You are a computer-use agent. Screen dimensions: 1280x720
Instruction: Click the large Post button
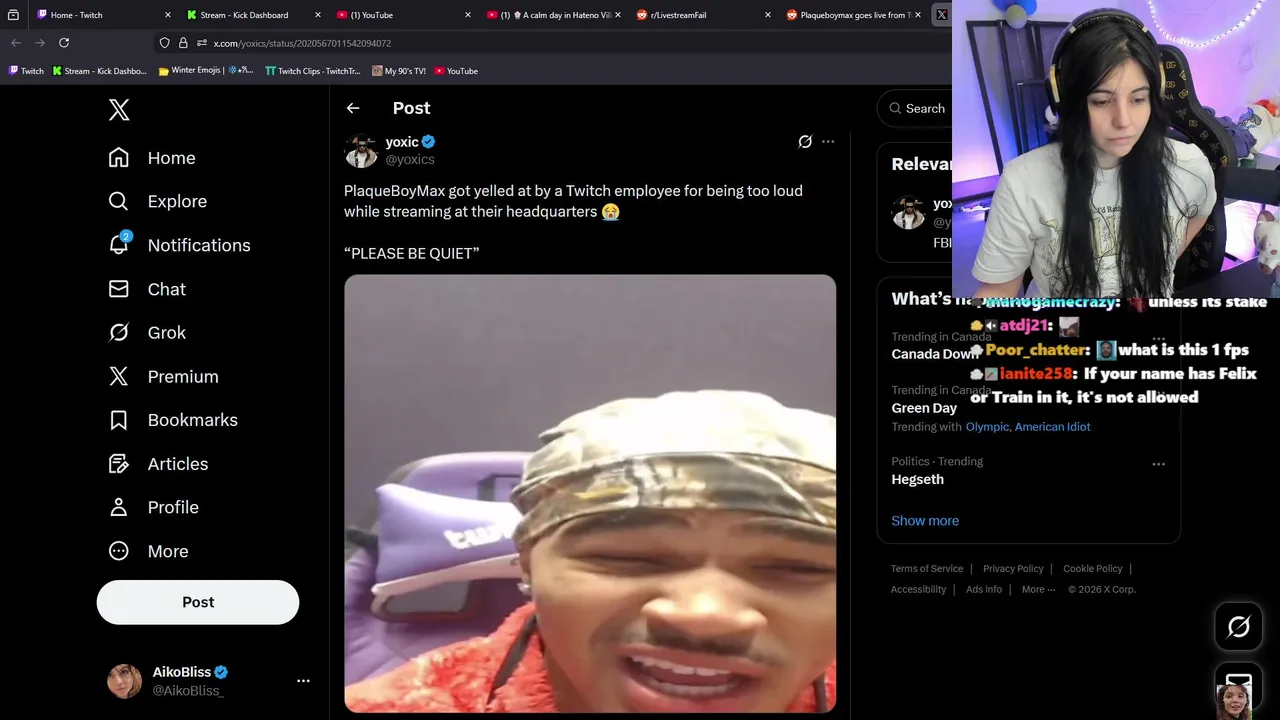click(198, 602)
